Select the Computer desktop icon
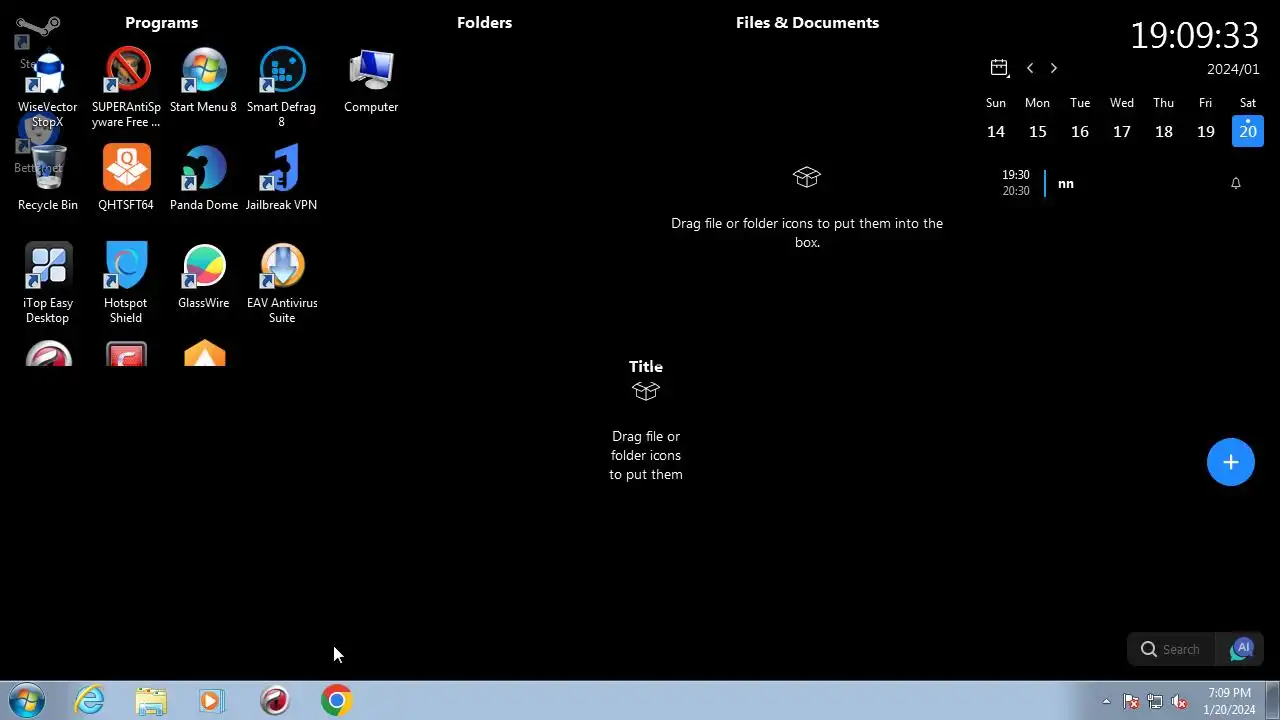The width and height of the screenshot is (1280, 720). pyautogui.click(x=371, y=81)
